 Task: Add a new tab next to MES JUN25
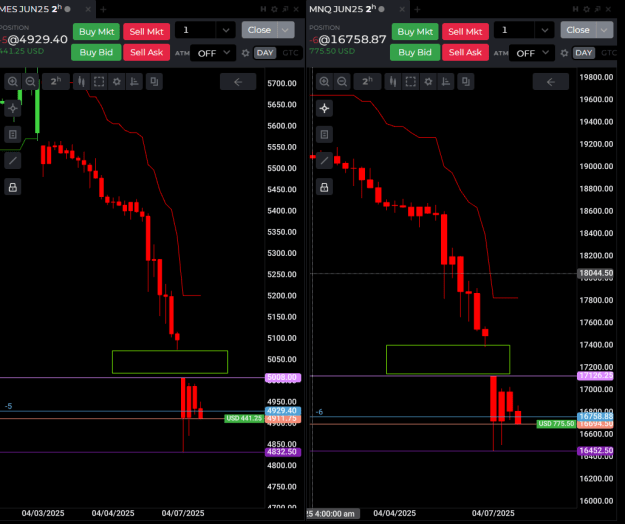103,9
